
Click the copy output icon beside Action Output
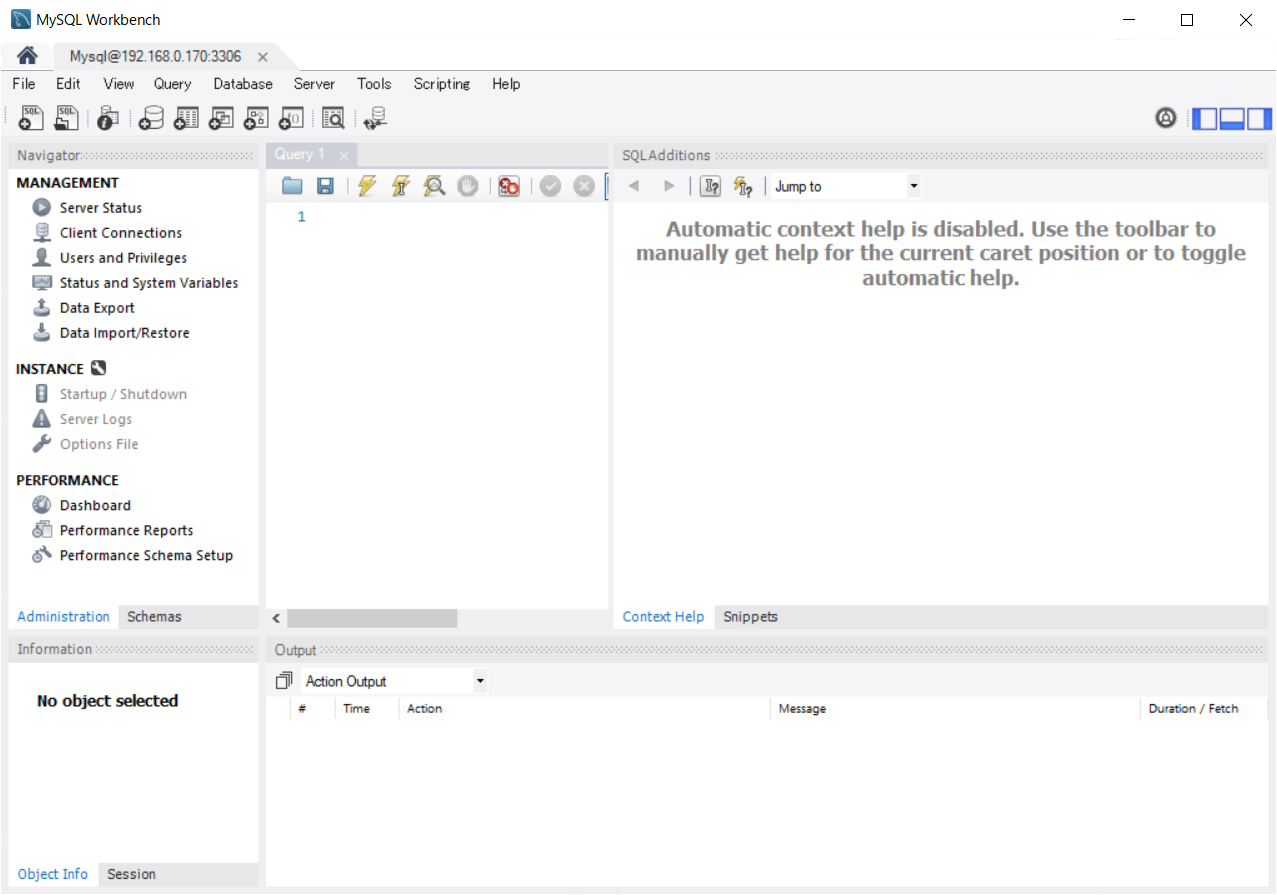284,681
